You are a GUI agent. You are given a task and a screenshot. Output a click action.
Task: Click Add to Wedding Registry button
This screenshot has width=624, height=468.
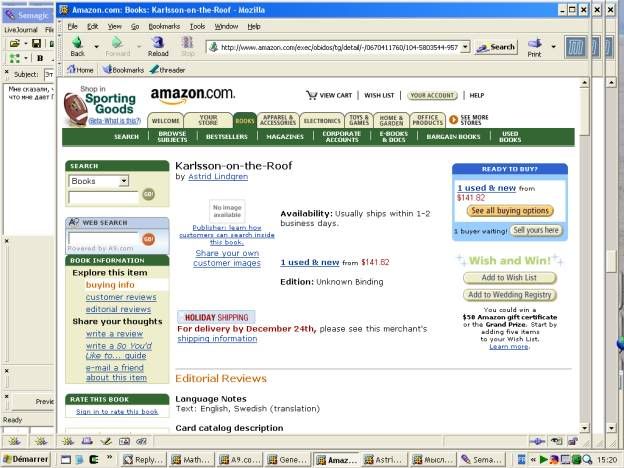tap(510, 295)
